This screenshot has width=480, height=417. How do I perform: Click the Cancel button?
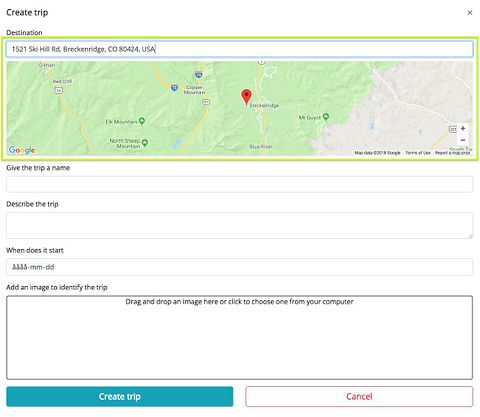tap(359, 397)
